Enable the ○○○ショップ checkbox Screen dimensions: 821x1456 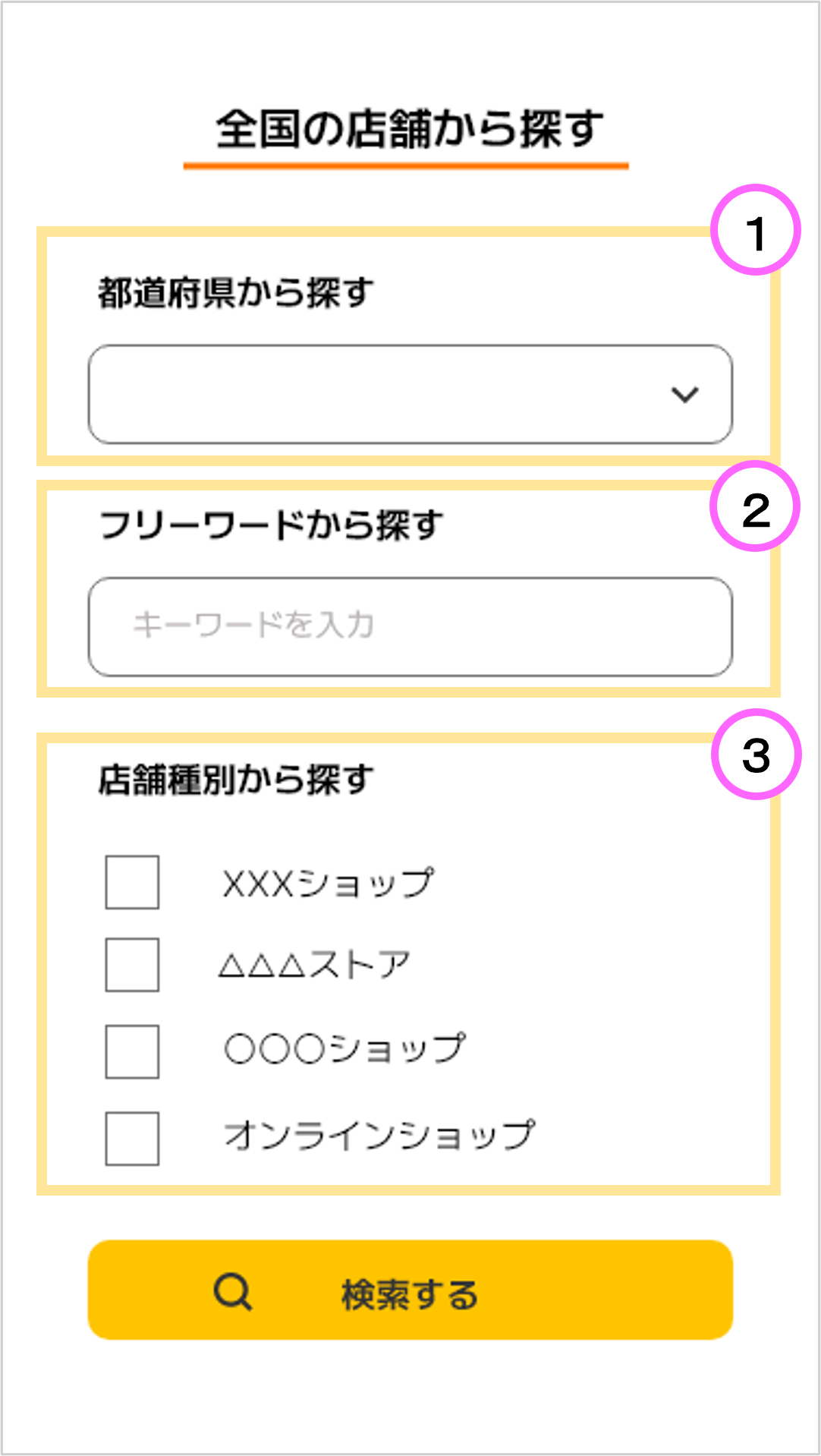132,1051
